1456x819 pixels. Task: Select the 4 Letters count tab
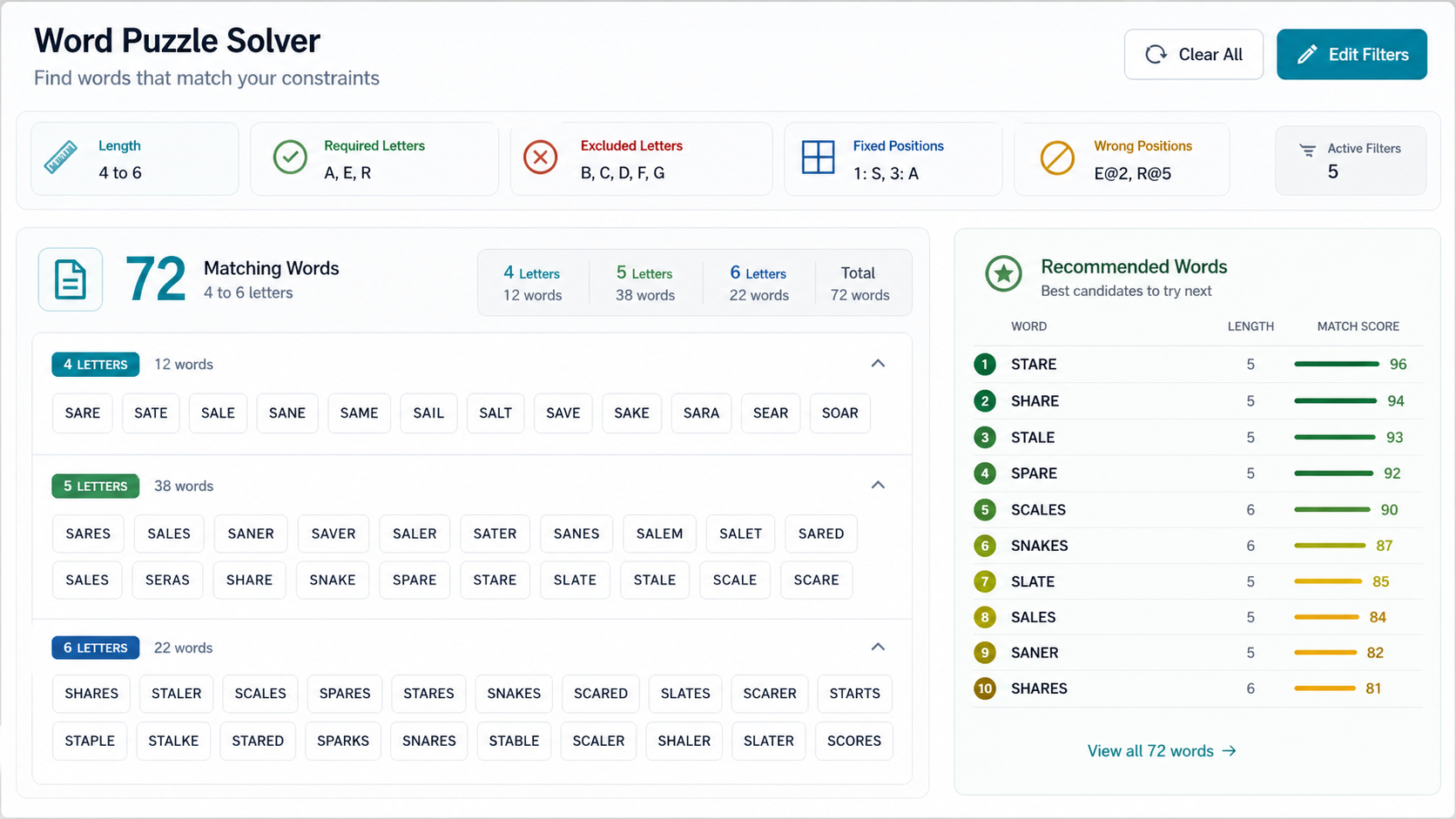(x=532, y=284)
